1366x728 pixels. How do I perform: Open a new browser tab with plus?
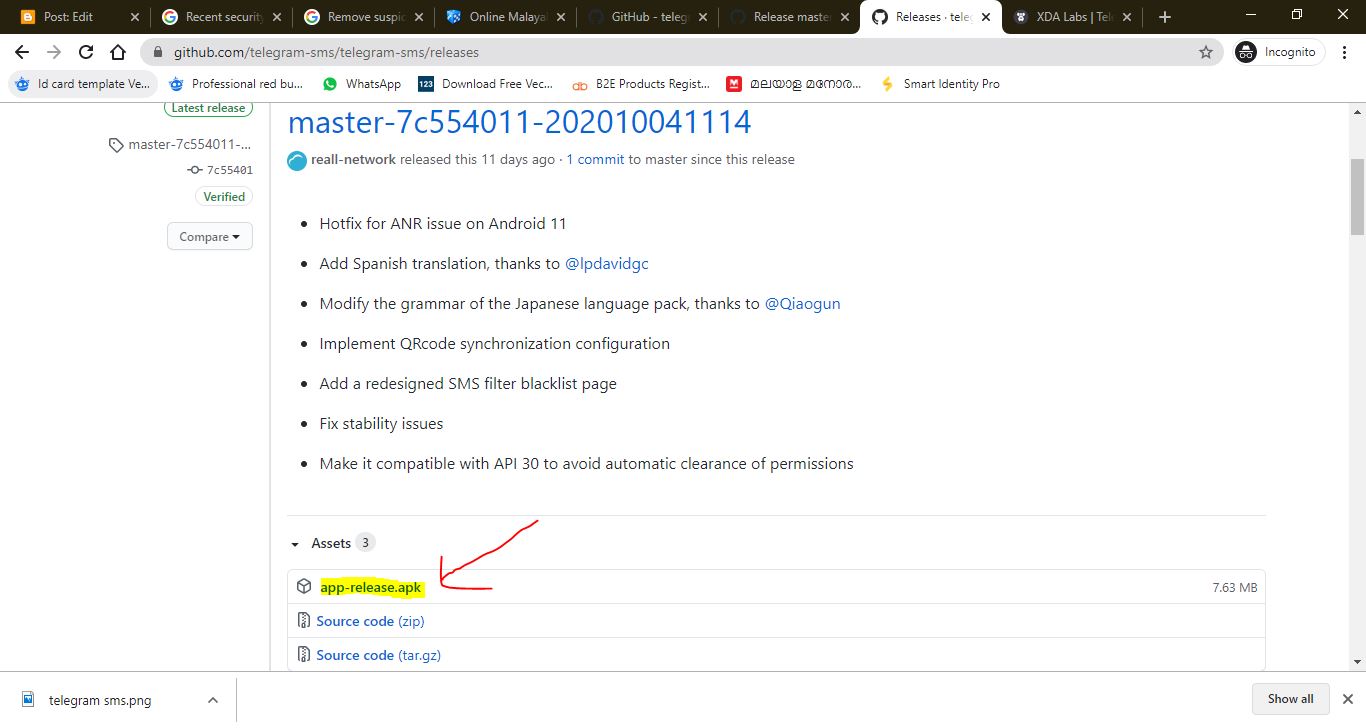click(1164, 17)
